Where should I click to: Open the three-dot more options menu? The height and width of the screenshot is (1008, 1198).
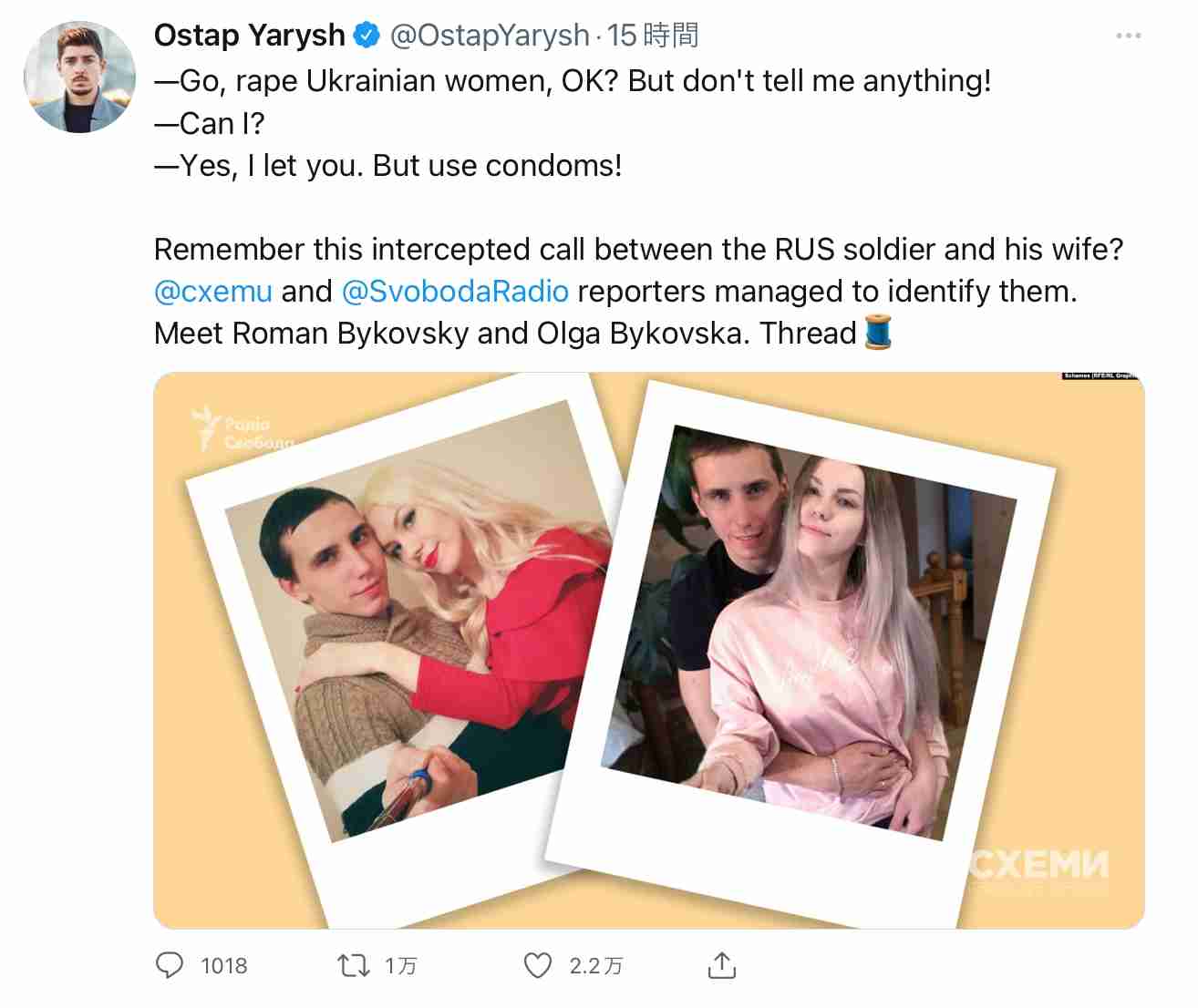tap(1128, 36)
